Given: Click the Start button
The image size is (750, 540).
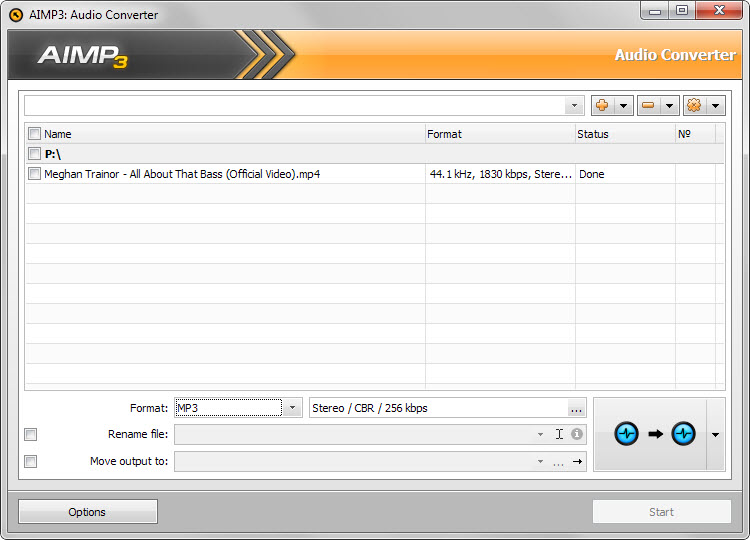Looking at the screenshot, I should pyautogui.click(x=662, y=512).
